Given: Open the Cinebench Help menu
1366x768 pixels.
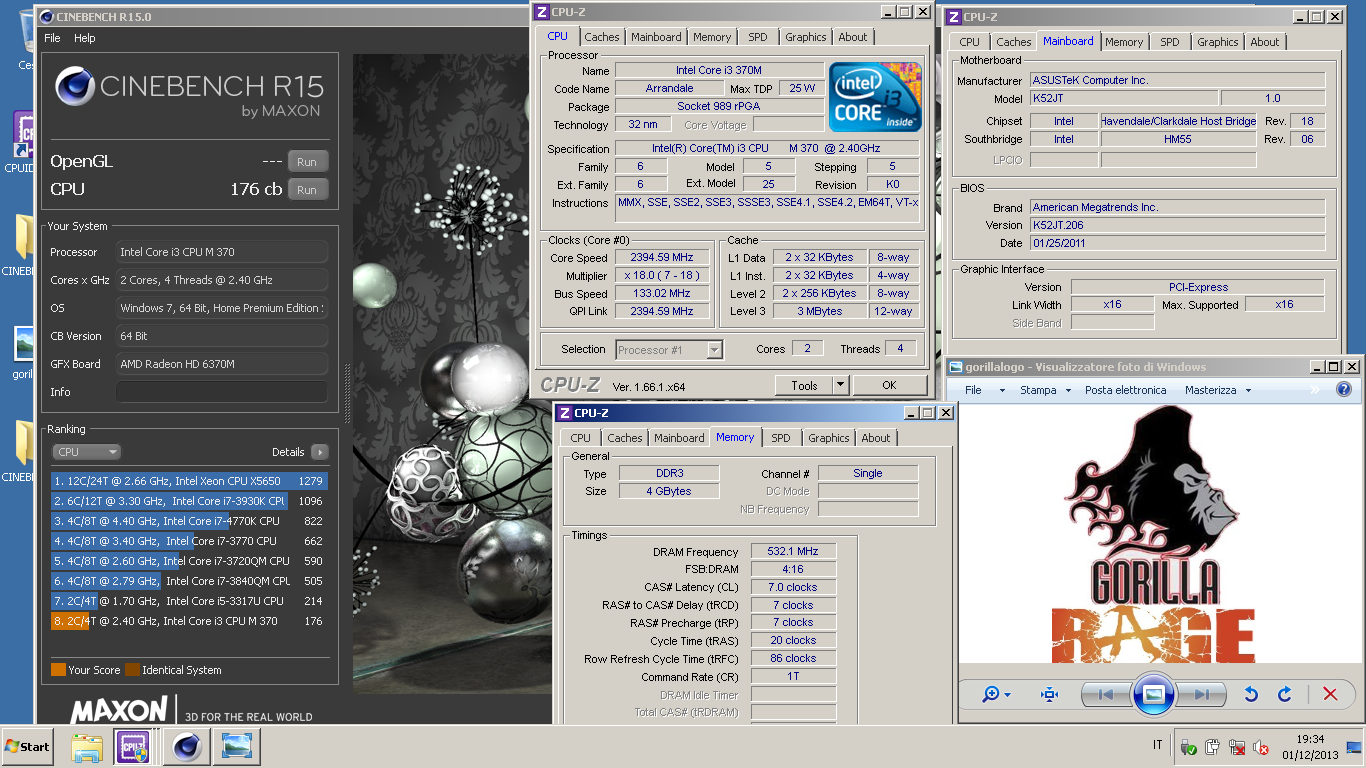Looking at the screenshot, I should (85, 38).
